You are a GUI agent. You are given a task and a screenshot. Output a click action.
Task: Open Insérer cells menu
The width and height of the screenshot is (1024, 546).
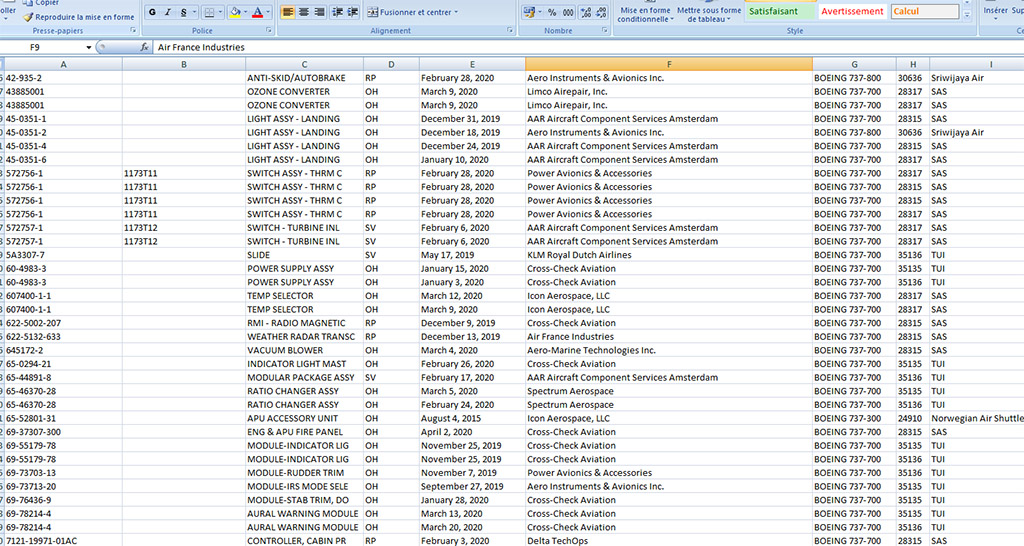point(995,12)
